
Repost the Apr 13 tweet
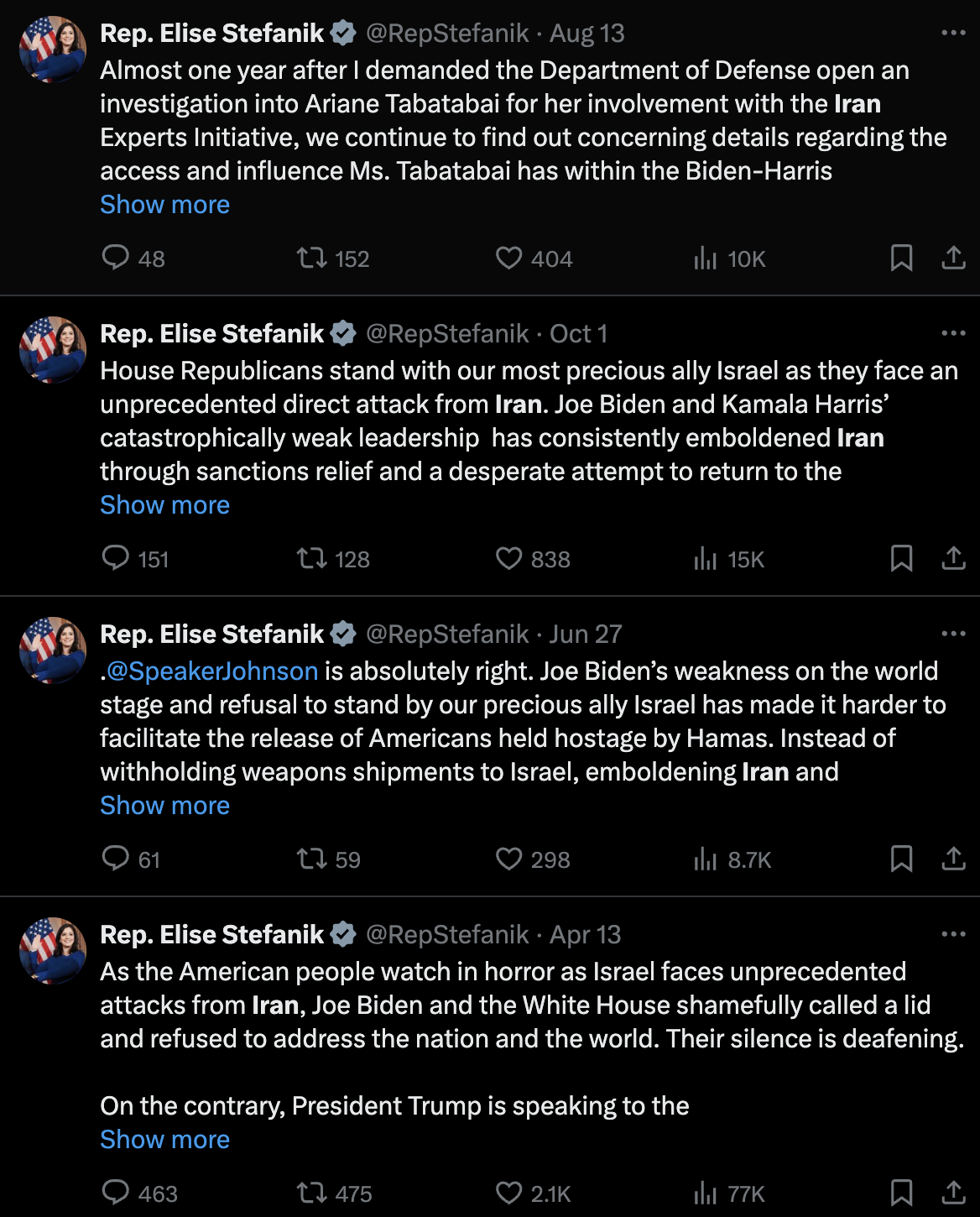point(312,1193)
